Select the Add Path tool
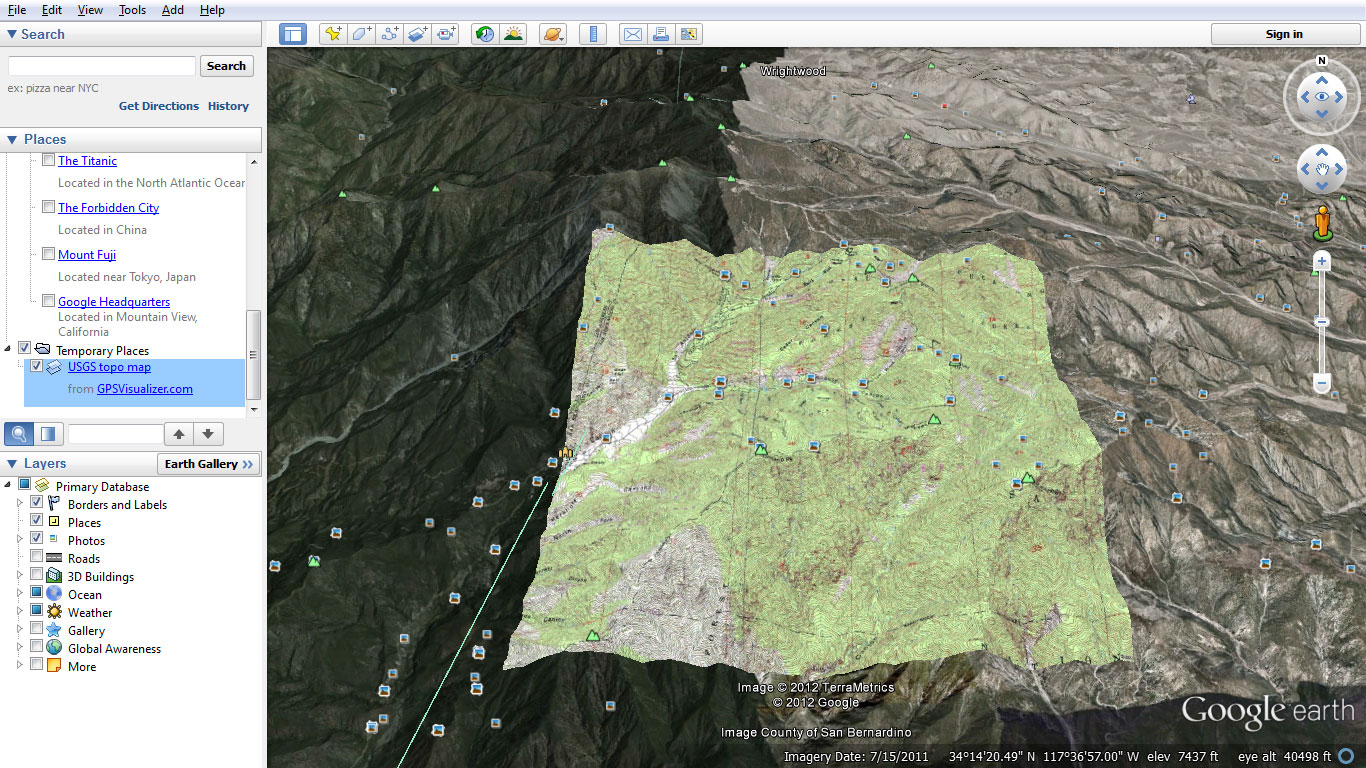The width and height of the screenshot is (1366, 768). (x=389, y=33)
